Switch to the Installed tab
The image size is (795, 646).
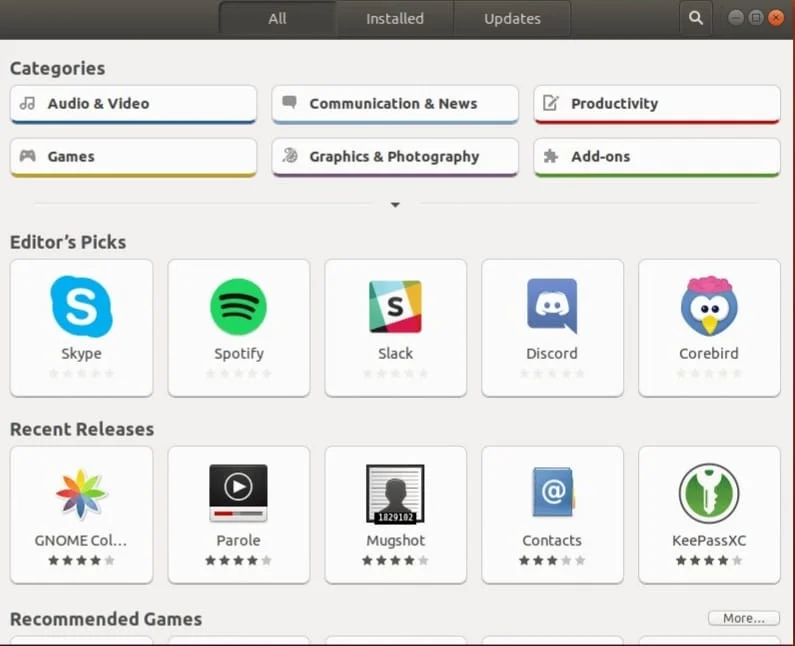click(395, 19)
